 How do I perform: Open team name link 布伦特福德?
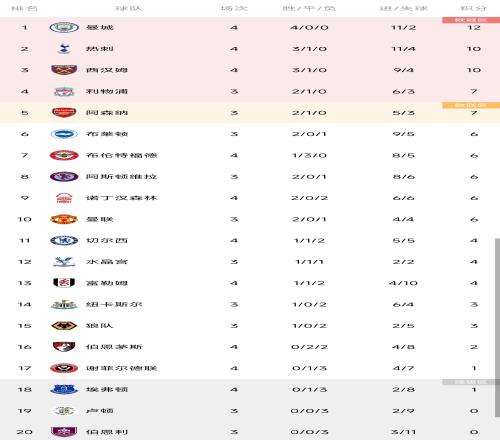pos(121,155)
